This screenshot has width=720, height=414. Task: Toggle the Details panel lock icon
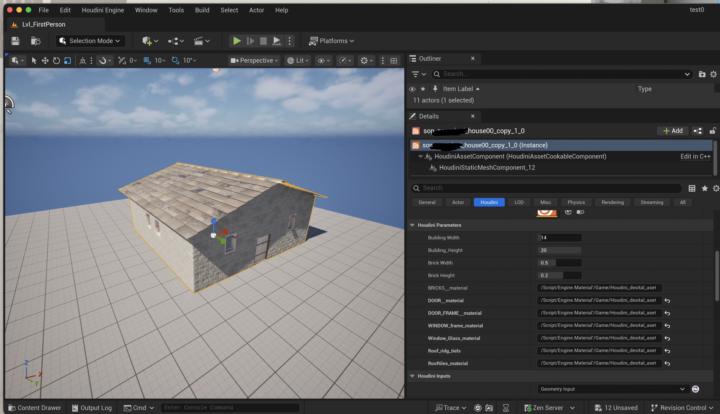click(x=713, y=131)
